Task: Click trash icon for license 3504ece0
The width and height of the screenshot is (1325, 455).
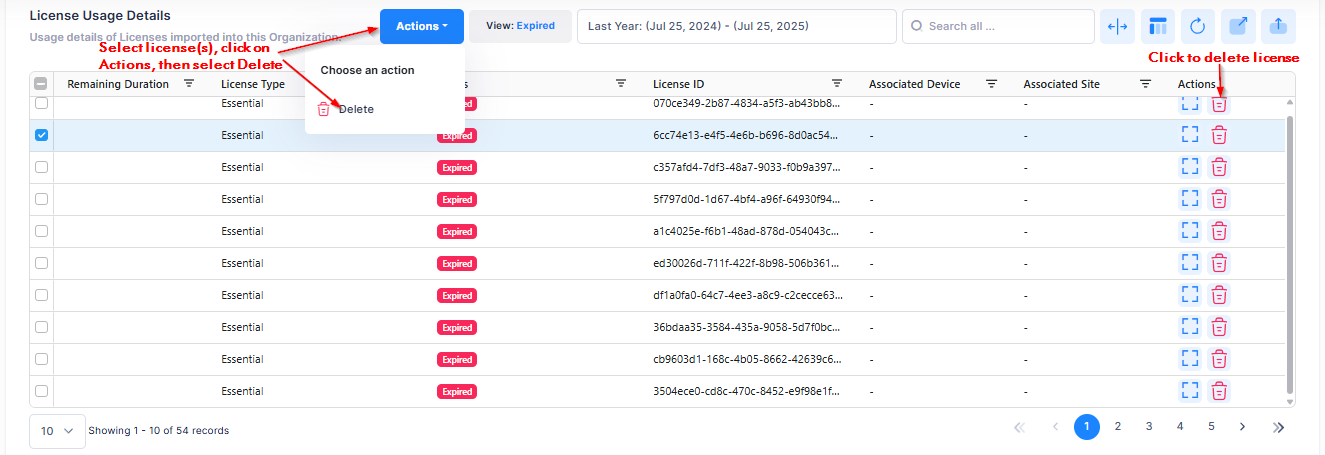Action: click(1219, 391)
